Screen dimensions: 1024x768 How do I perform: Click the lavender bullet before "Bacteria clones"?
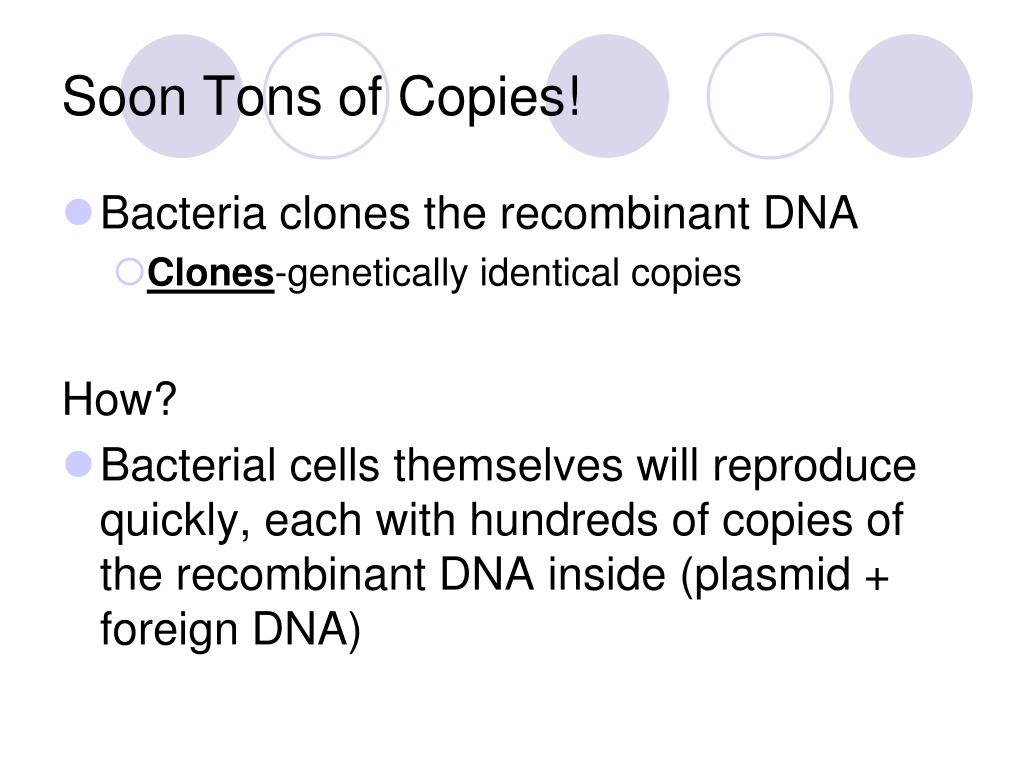tap(79, 213)
